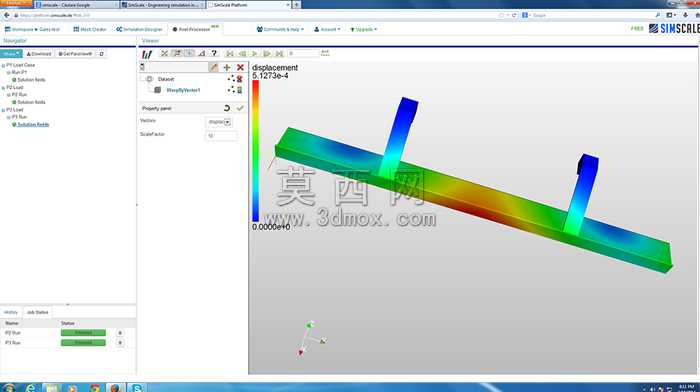Click the triangle-shaped toolbar icon before the question mark
Screen dimensions: 700x392
pos(202,54)
